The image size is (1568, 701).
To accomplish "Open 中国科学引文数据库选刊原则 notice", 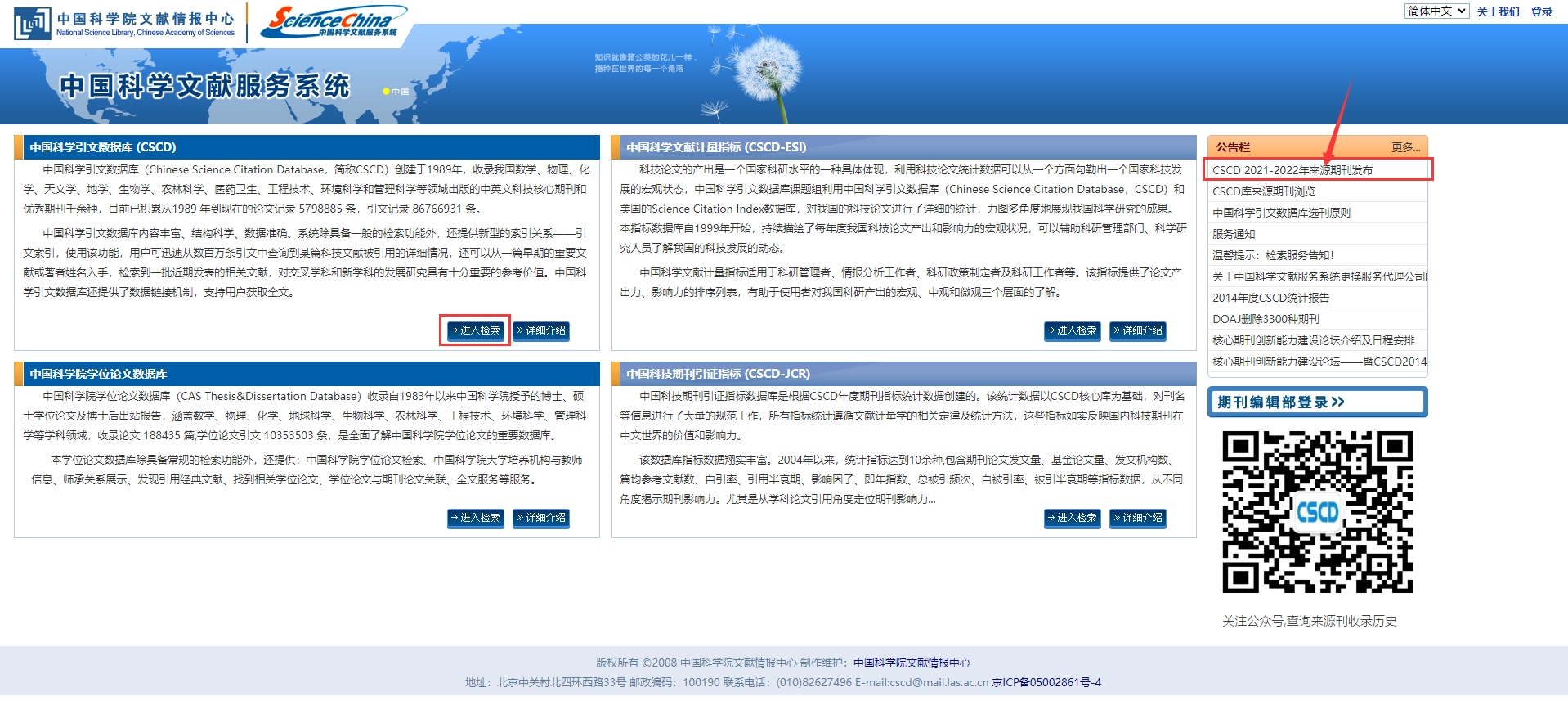I will pos(1281,213).
